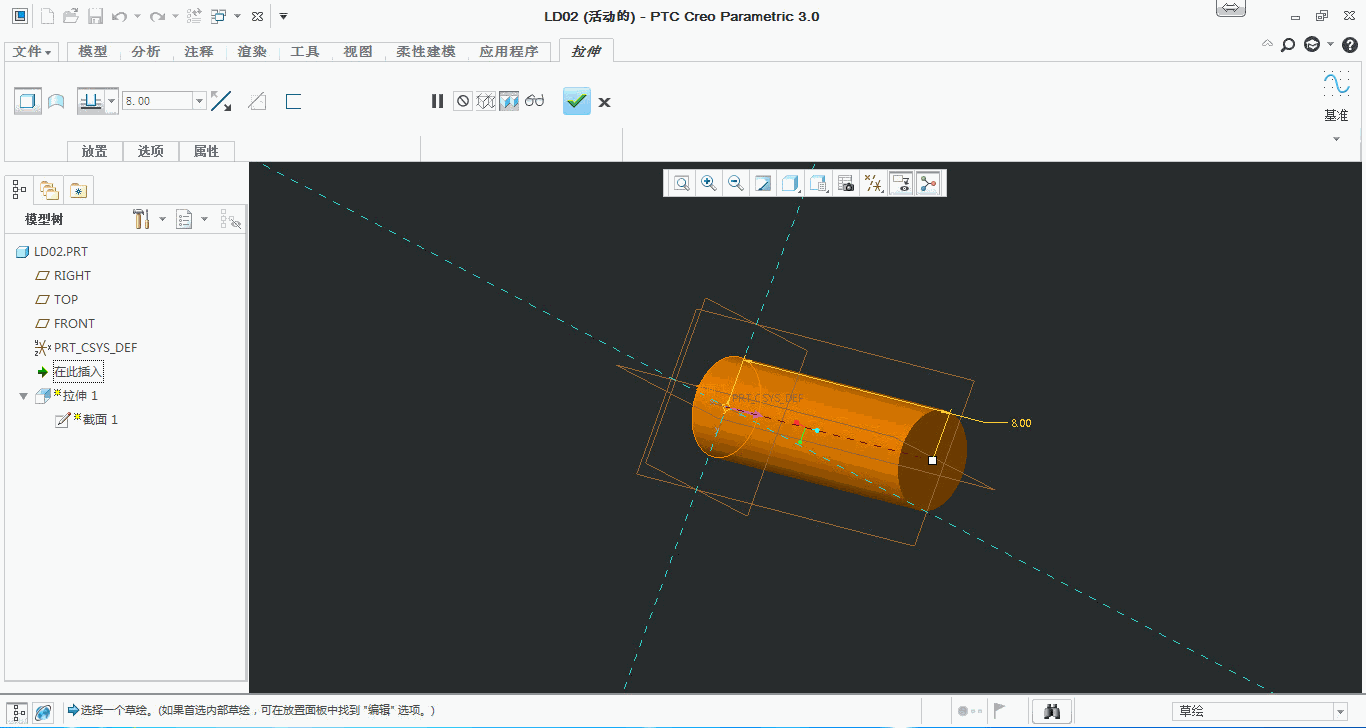Open the redo history dropdown arrow
The image size is (1366, 728).
point(175,17)
